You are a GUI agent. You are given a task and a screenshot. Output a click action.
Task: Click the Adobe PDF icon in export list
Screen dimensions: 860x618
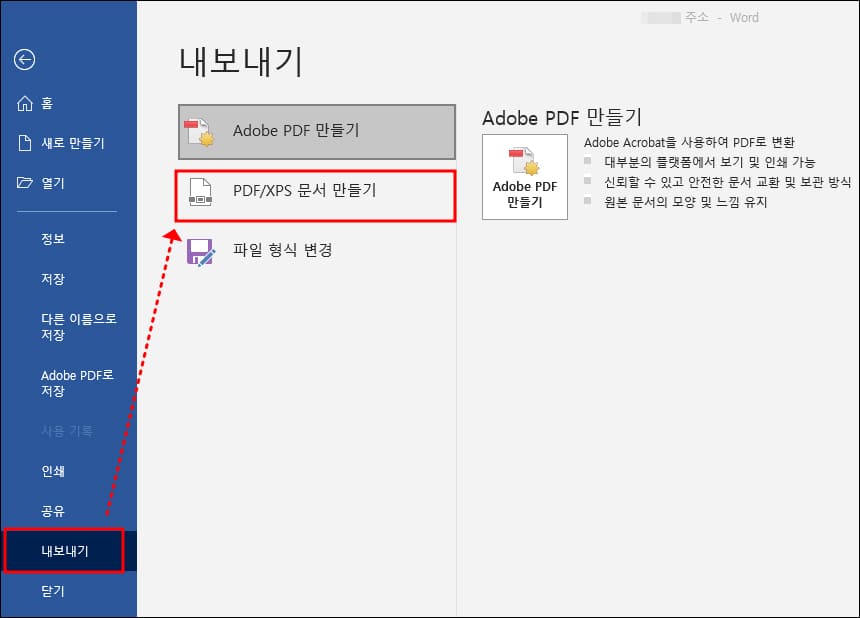(x=199, y=132)
